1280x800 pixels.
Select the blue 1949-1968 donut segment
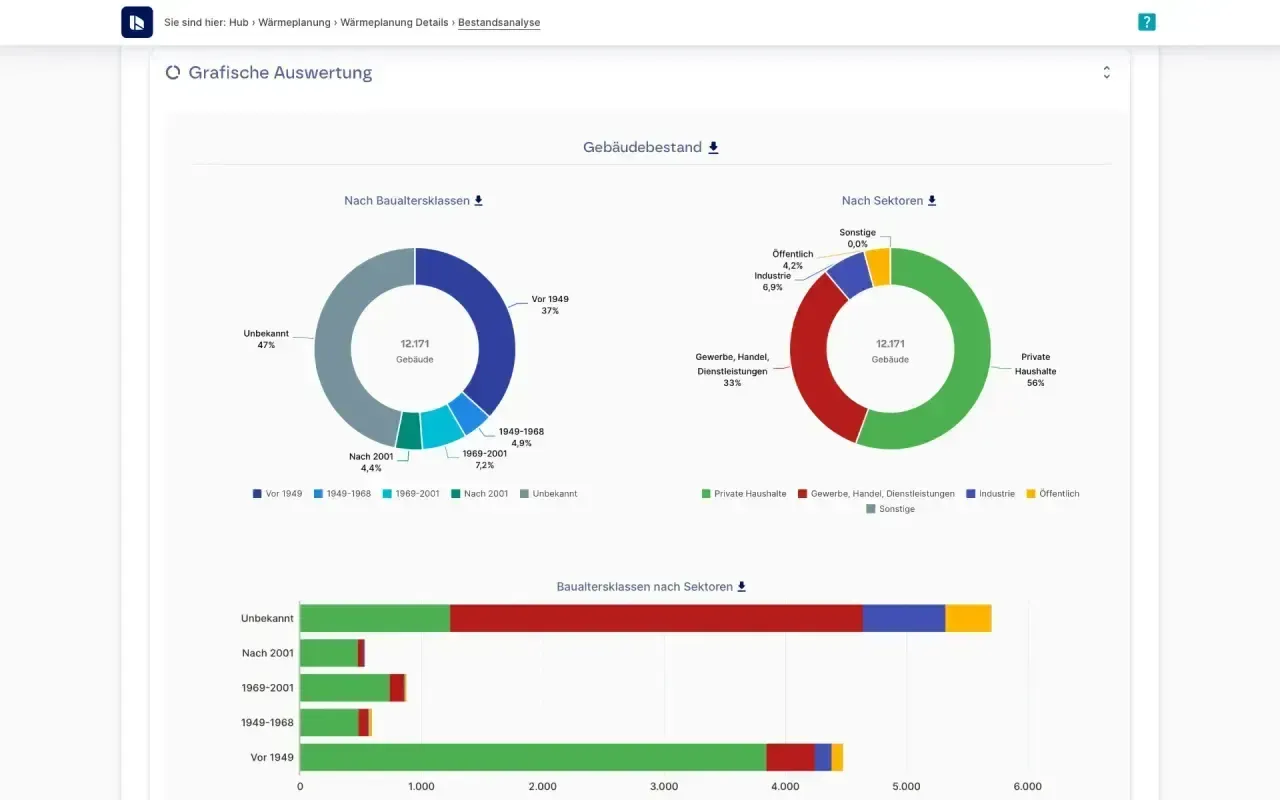(x=468, y=412)
